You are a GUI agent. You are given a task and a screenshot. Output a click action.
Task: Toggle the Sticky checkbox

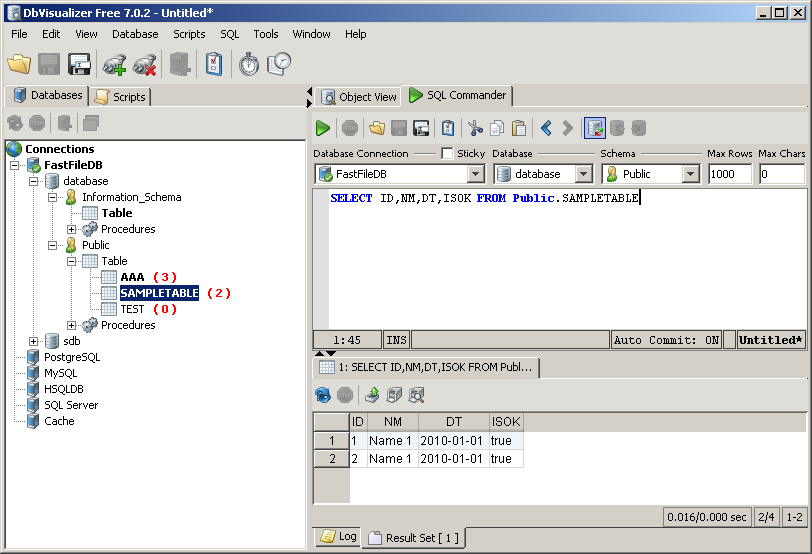[x=447, y=153]
